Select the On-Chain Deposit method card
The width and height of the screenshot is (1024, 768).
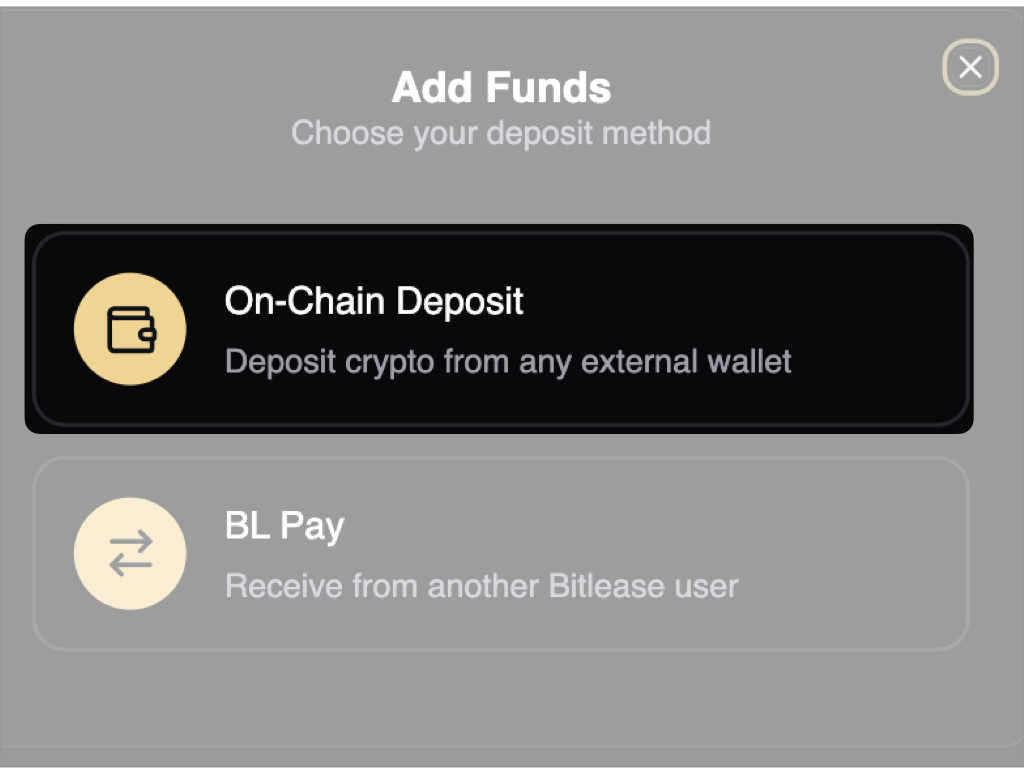pos(500,329)
